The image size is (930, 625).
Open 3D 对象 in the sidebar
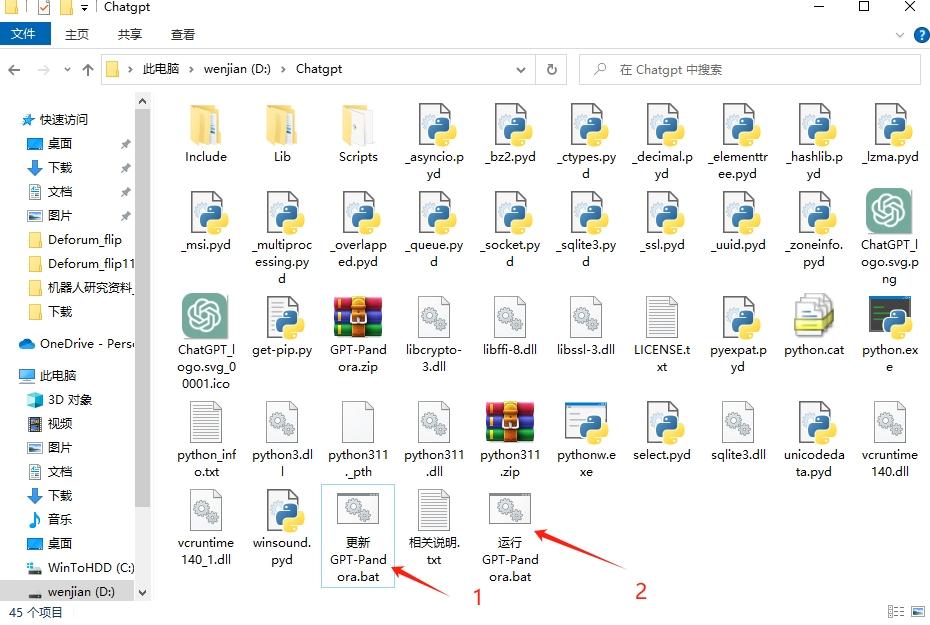point(69,400)
